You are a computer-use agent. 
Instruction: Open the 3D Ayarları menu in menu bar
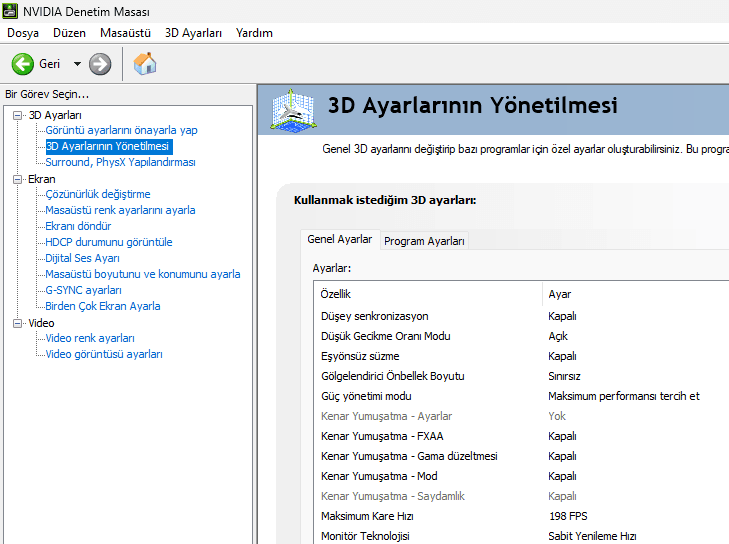(193, 33)
